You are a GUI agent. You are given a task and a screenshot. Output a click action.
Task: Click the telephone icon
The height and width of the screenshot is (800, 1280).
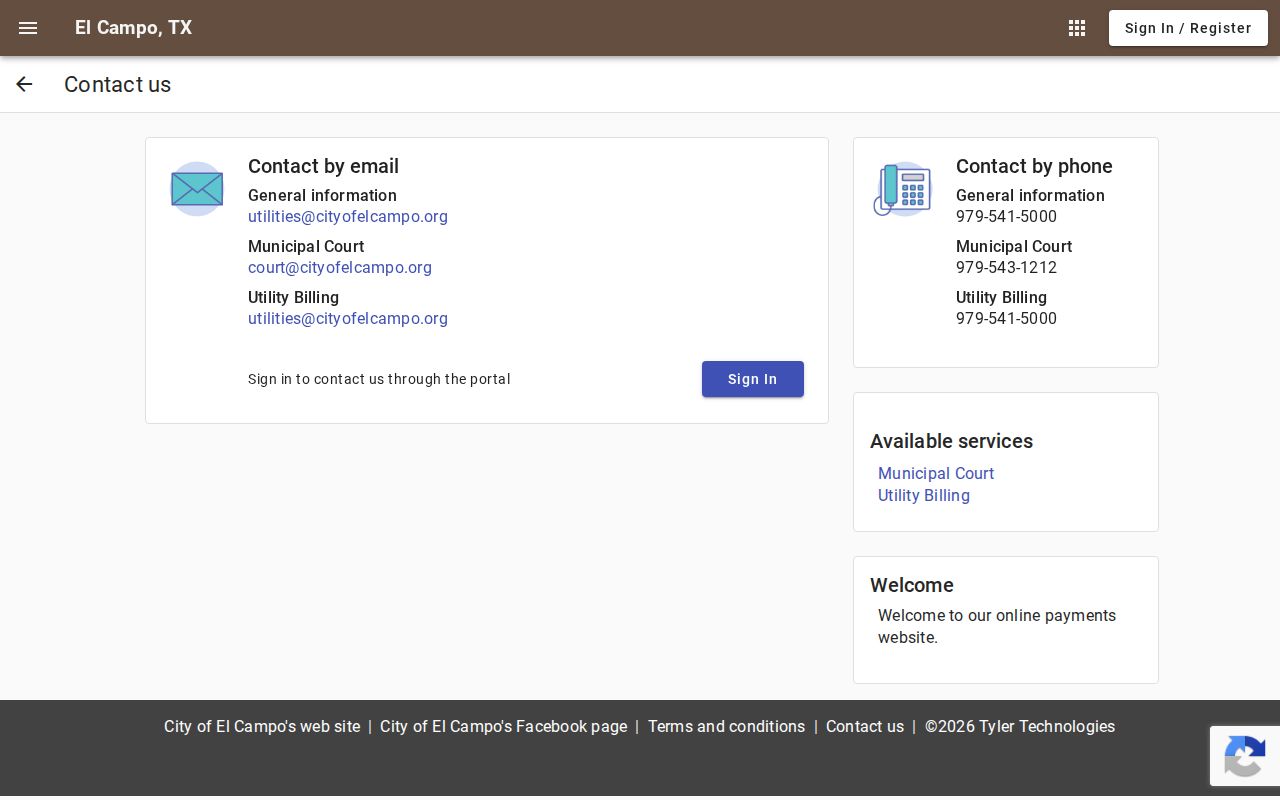[903, 189]
